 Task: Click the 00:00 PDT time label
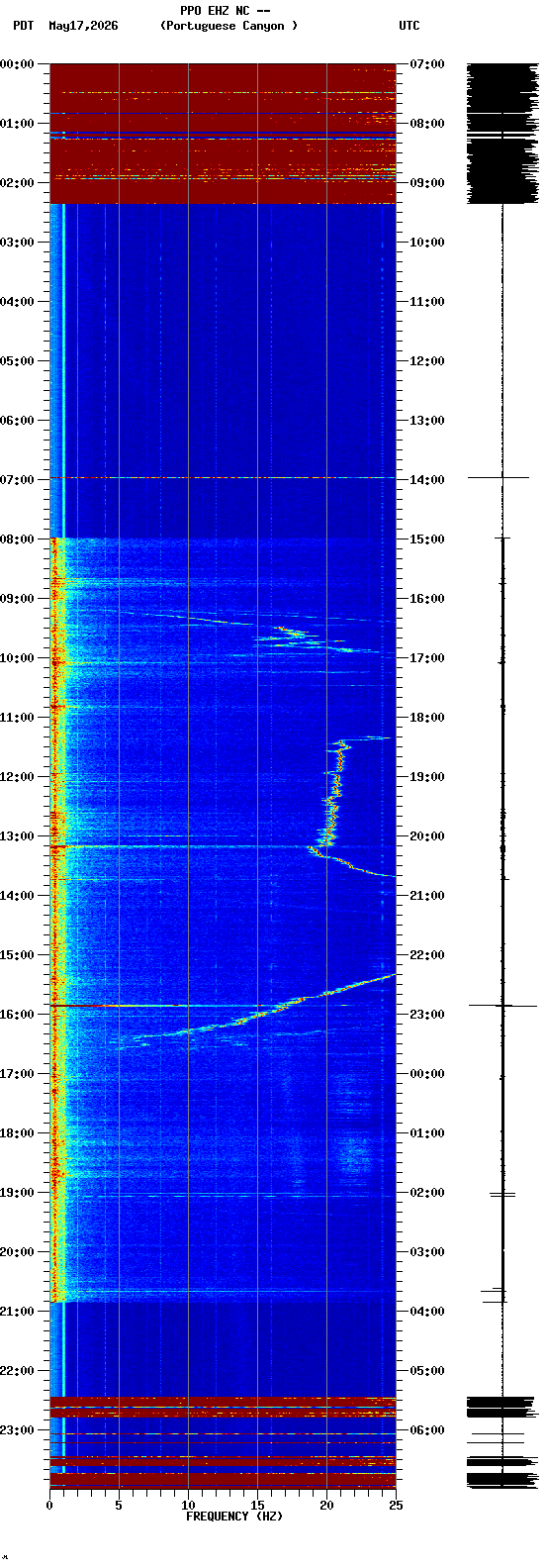click(17, 64)
